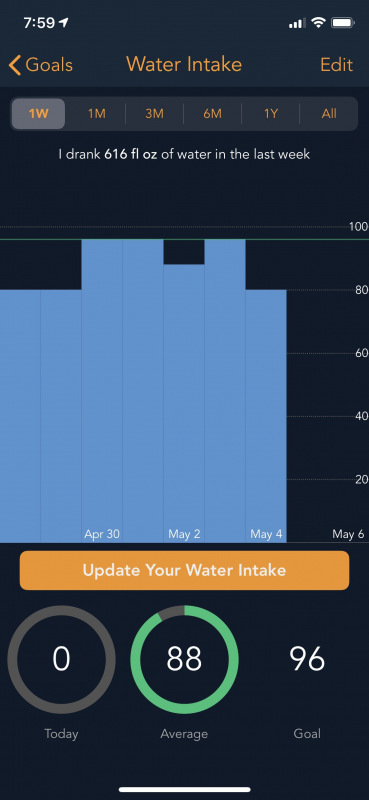Select the bar above Apr 30

tap(102, 391)
